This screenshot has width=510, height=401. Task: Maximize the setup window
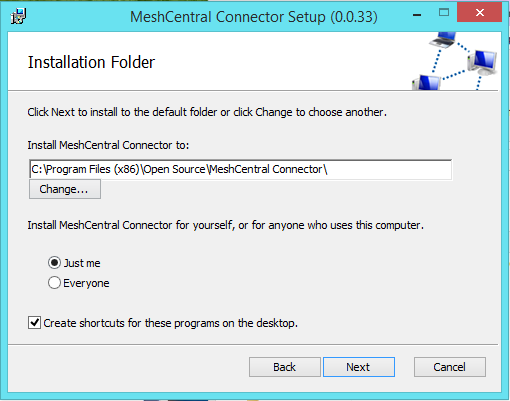(444, 13)
